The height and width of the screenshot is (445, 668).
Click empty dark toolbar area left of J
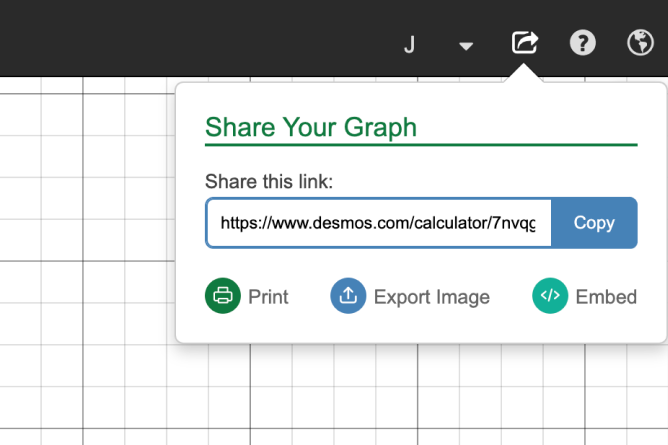[x=200, y=40]
